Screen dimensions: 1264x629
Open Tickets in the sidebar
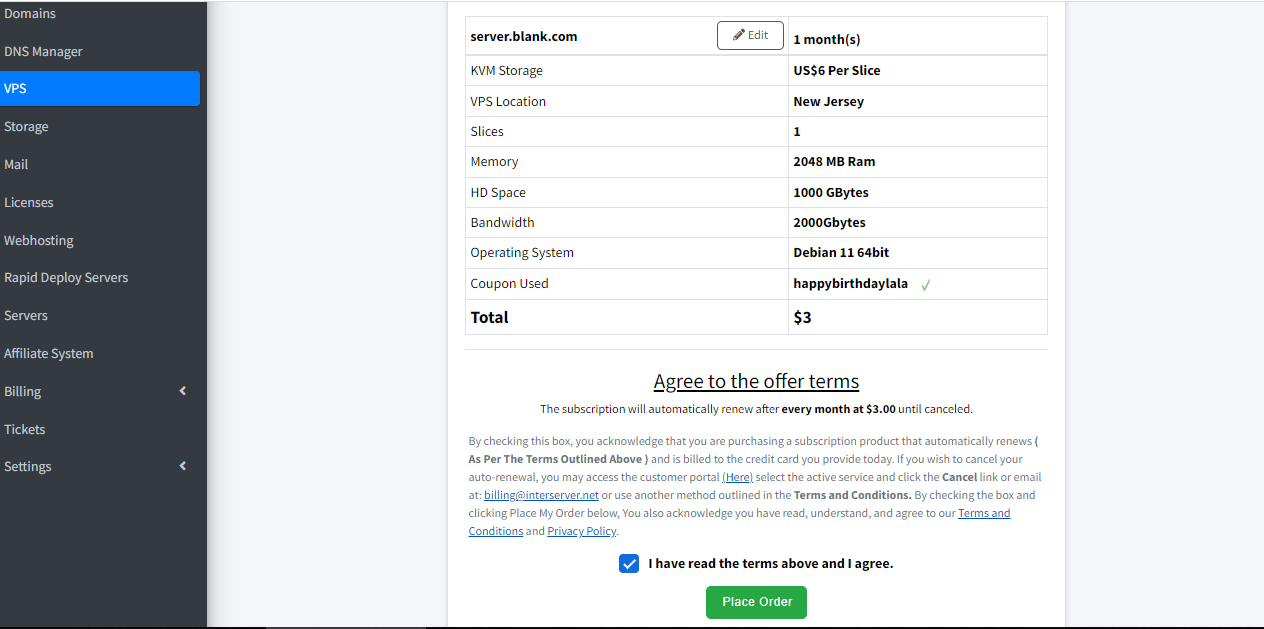pyautogui.click(x=25, y=429)
